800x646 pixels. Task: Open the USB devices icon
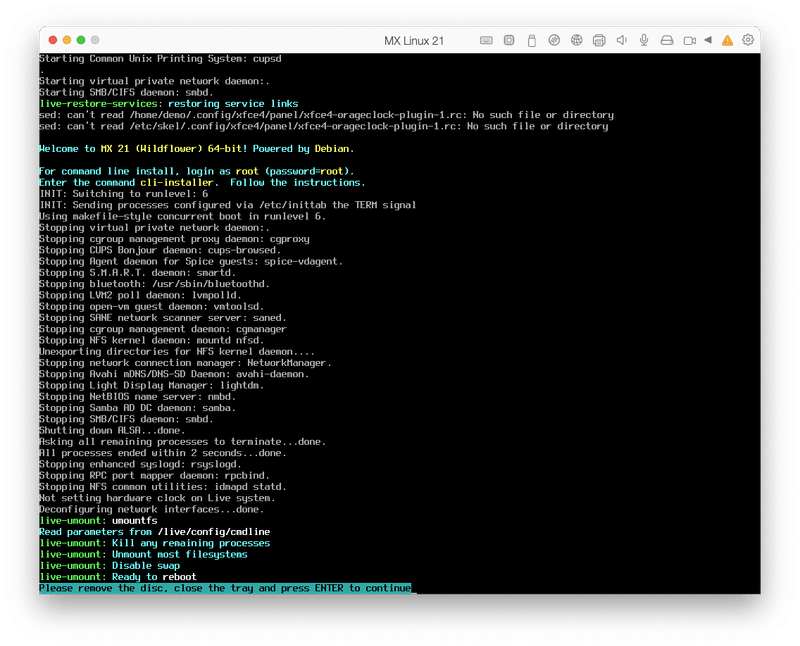(x=531, y=40)
